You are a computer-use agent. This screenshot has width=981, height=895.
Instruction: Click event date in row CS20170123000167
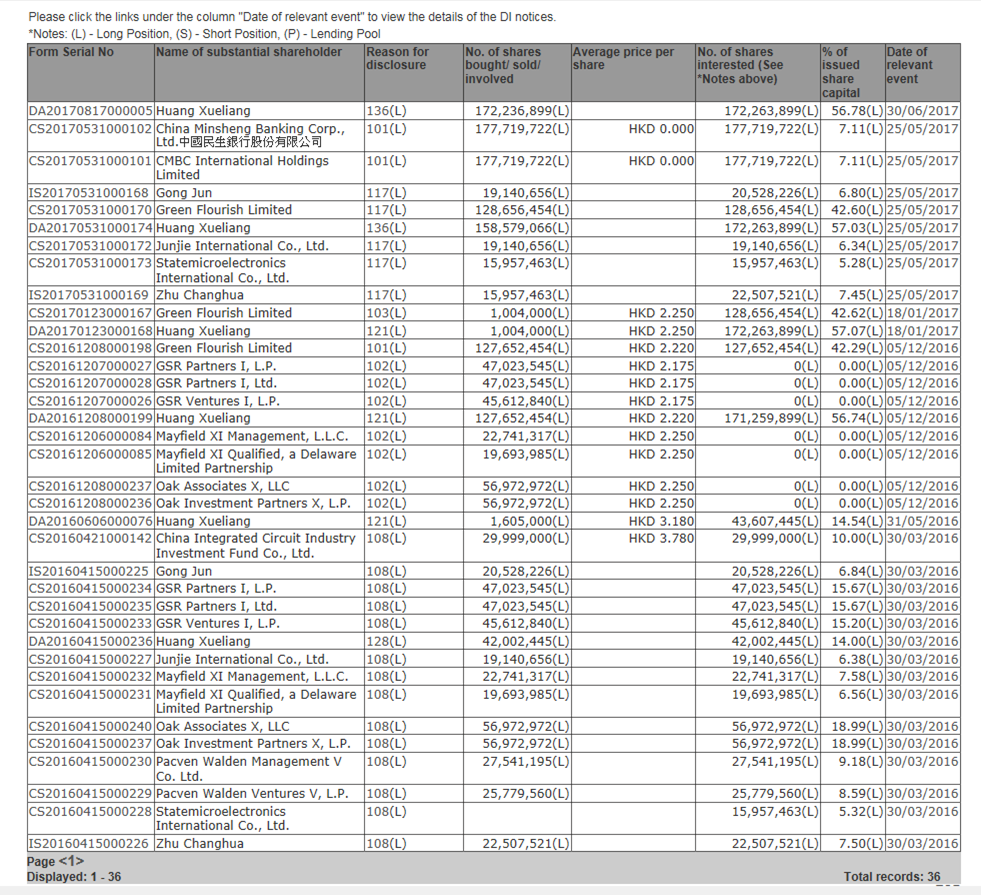[922, 313]
